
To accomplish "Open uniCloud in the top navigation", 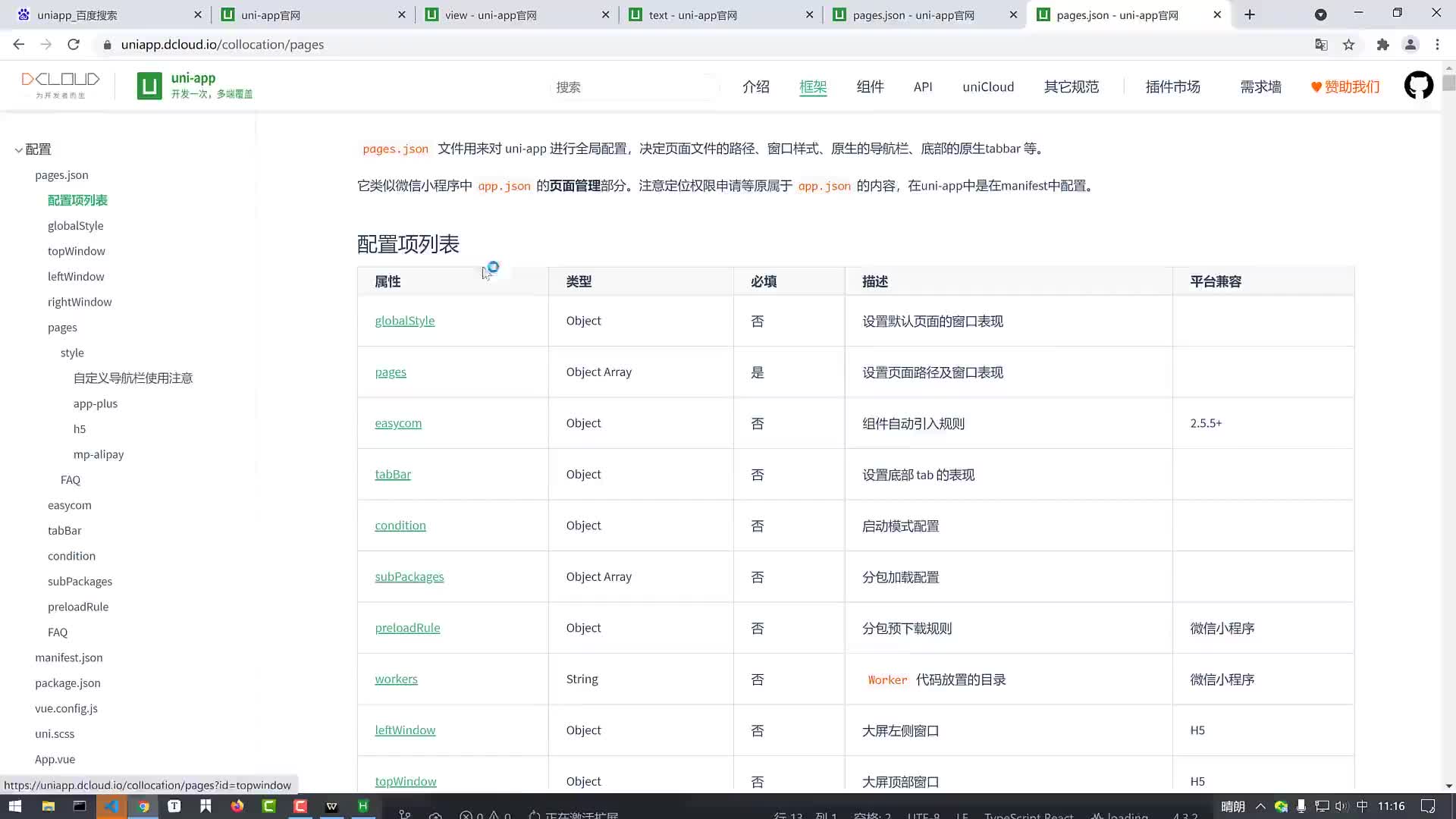I will [988, 87].
